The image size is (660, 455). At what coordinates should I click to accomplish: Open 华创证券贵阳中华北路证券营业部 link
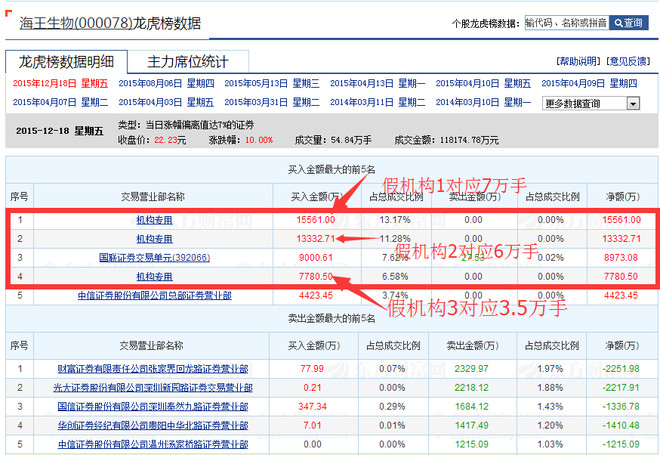point(153,426)
